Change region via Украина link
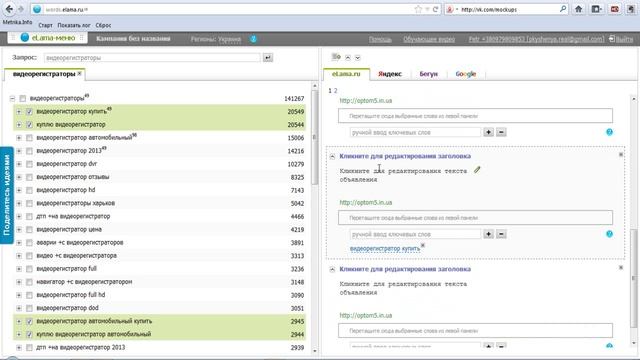Image resolution: width=640 pixels, height=360 pixels. [229, 39]
